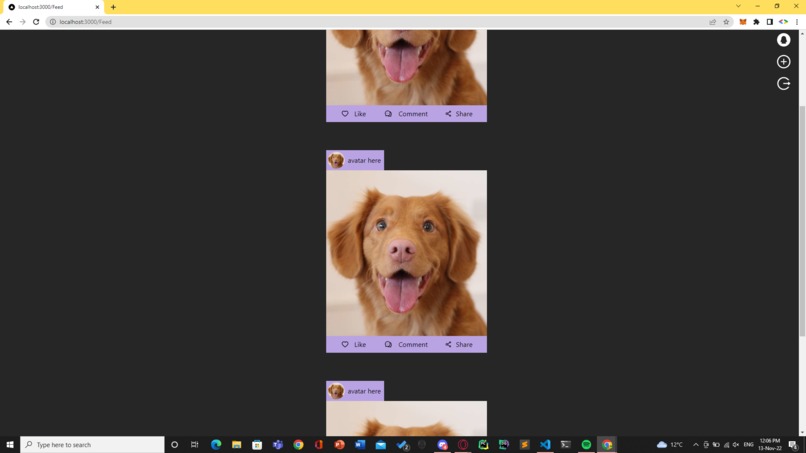The height and width of the screenshot is (453, 806).
Task: Comment on the fully visible dog post
Action: point(406,345)
